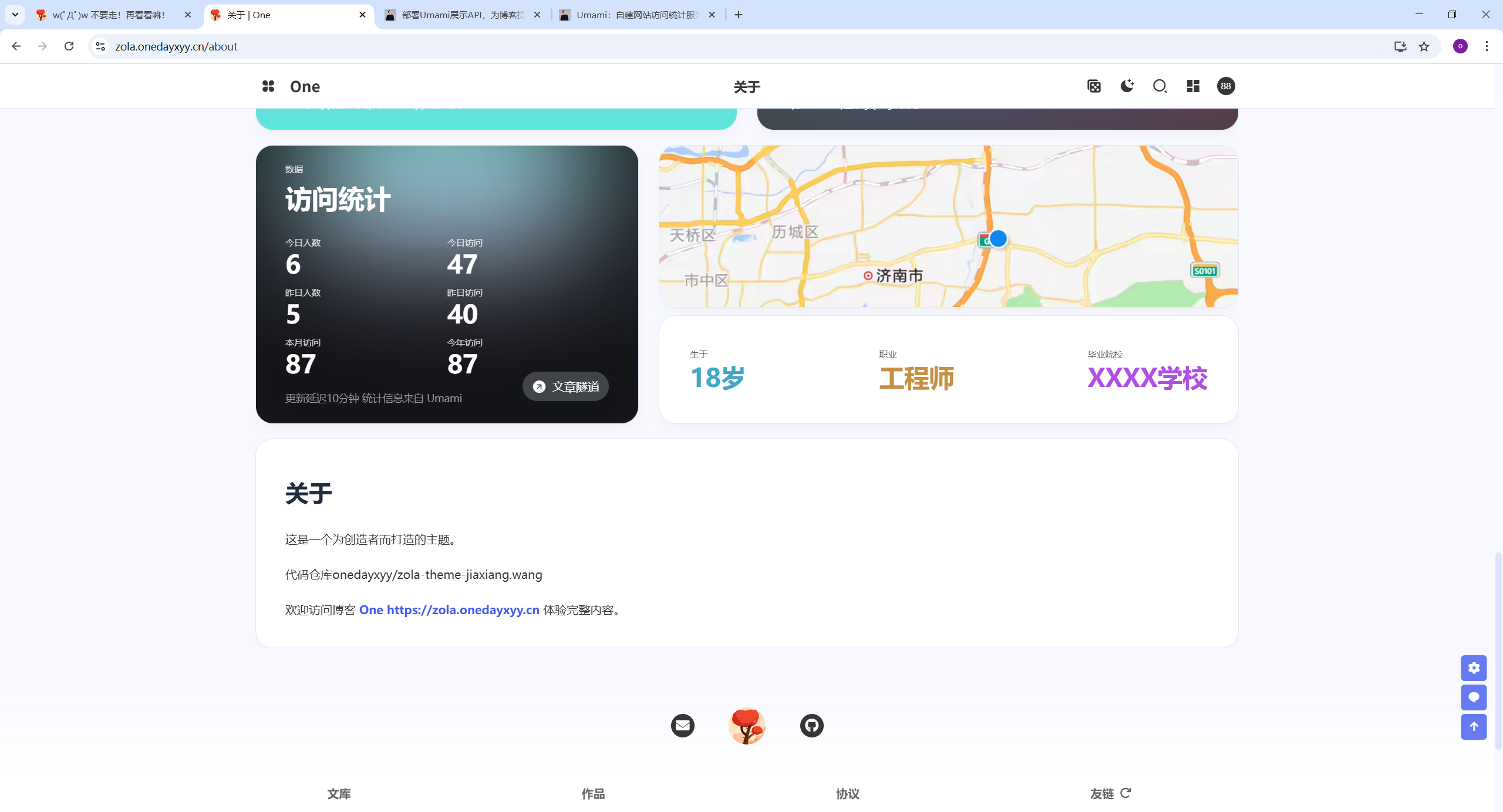Reload the page with refresh icon

point(69,46)
